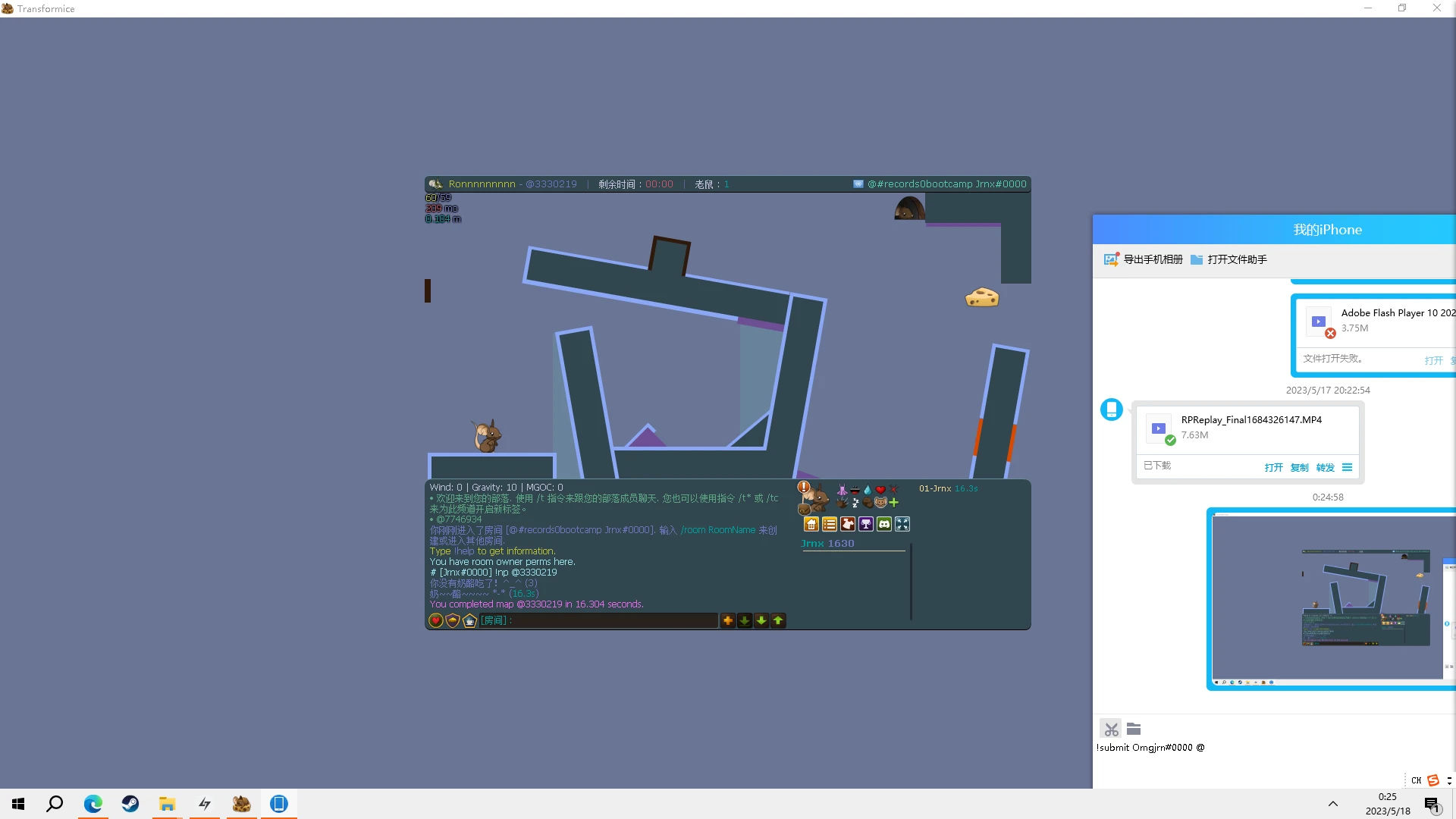This screenshot has height=819, width=1456.
Task: Click the '01-Jrnx 16.3s' leaderboard entry
Action: 948,488
